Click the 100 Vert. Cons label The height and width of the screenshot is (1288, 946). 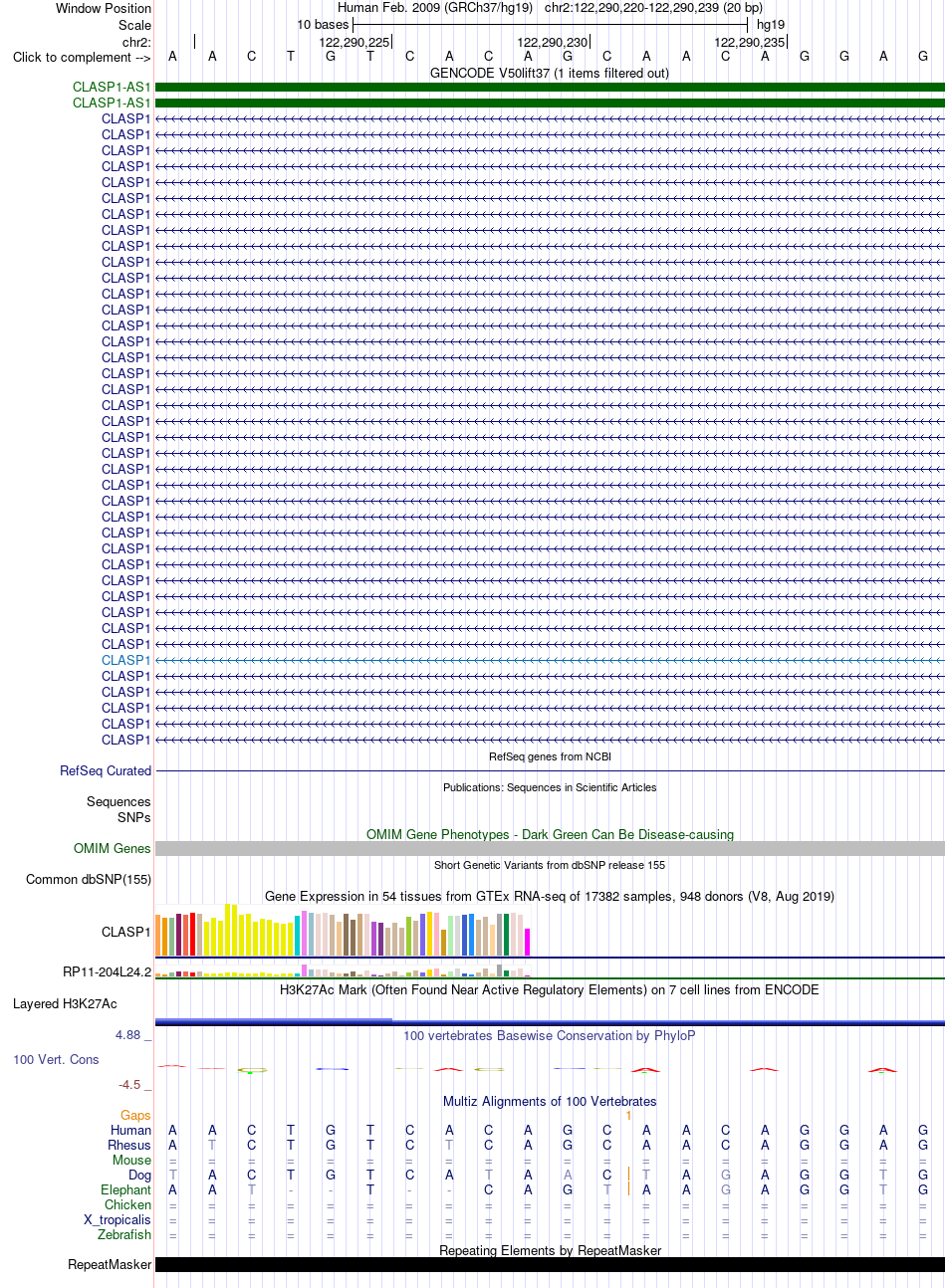point(56,1060)
